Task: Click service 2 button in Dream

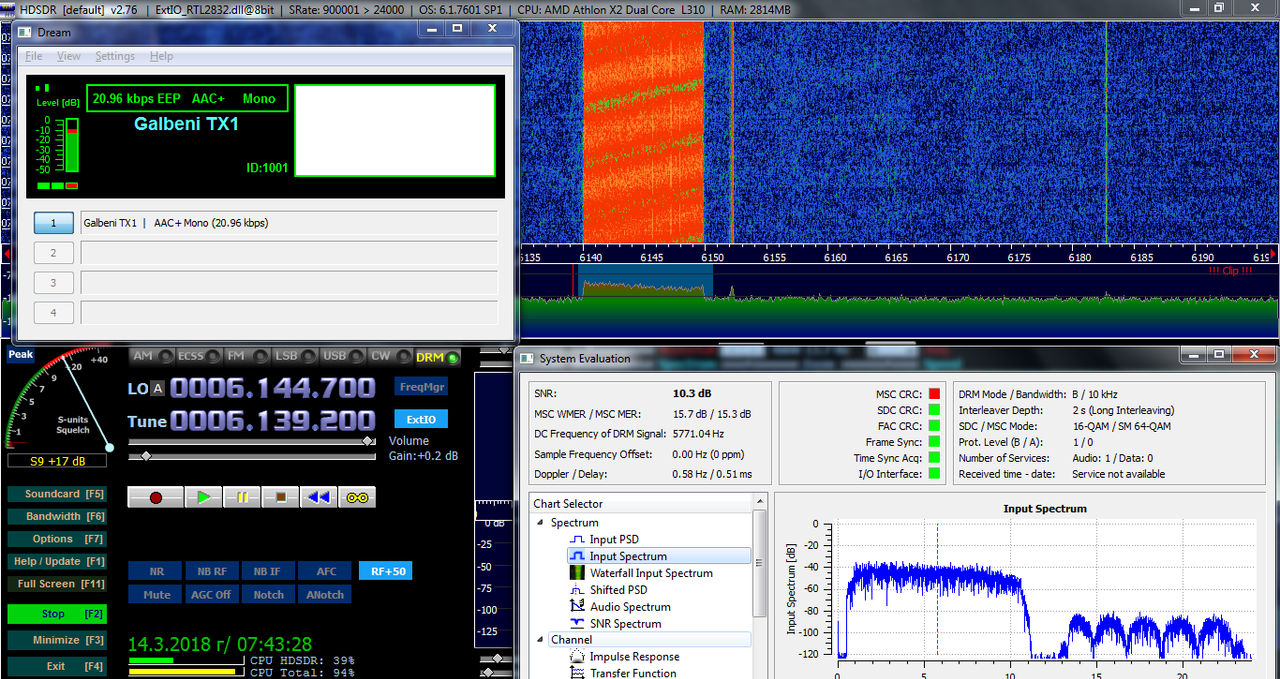Action: (54, 253)
